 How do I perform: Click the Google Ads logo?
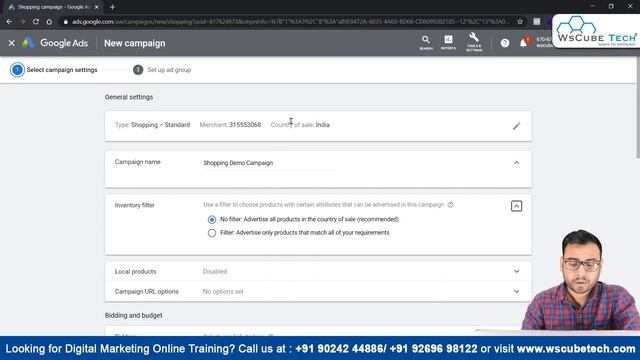tap(55, 43)
